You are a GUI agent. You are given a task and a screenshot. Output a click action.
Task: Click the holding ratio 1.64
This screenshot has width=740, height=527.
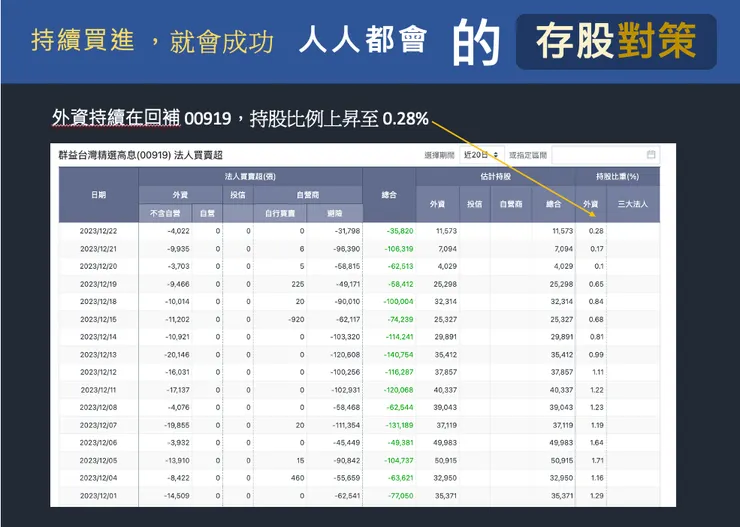pos(597,443)
